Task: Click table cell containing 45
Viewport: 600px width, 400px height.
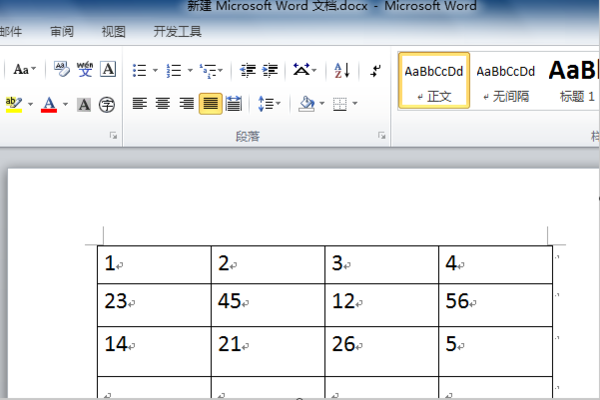Action: tap(268, 305)
